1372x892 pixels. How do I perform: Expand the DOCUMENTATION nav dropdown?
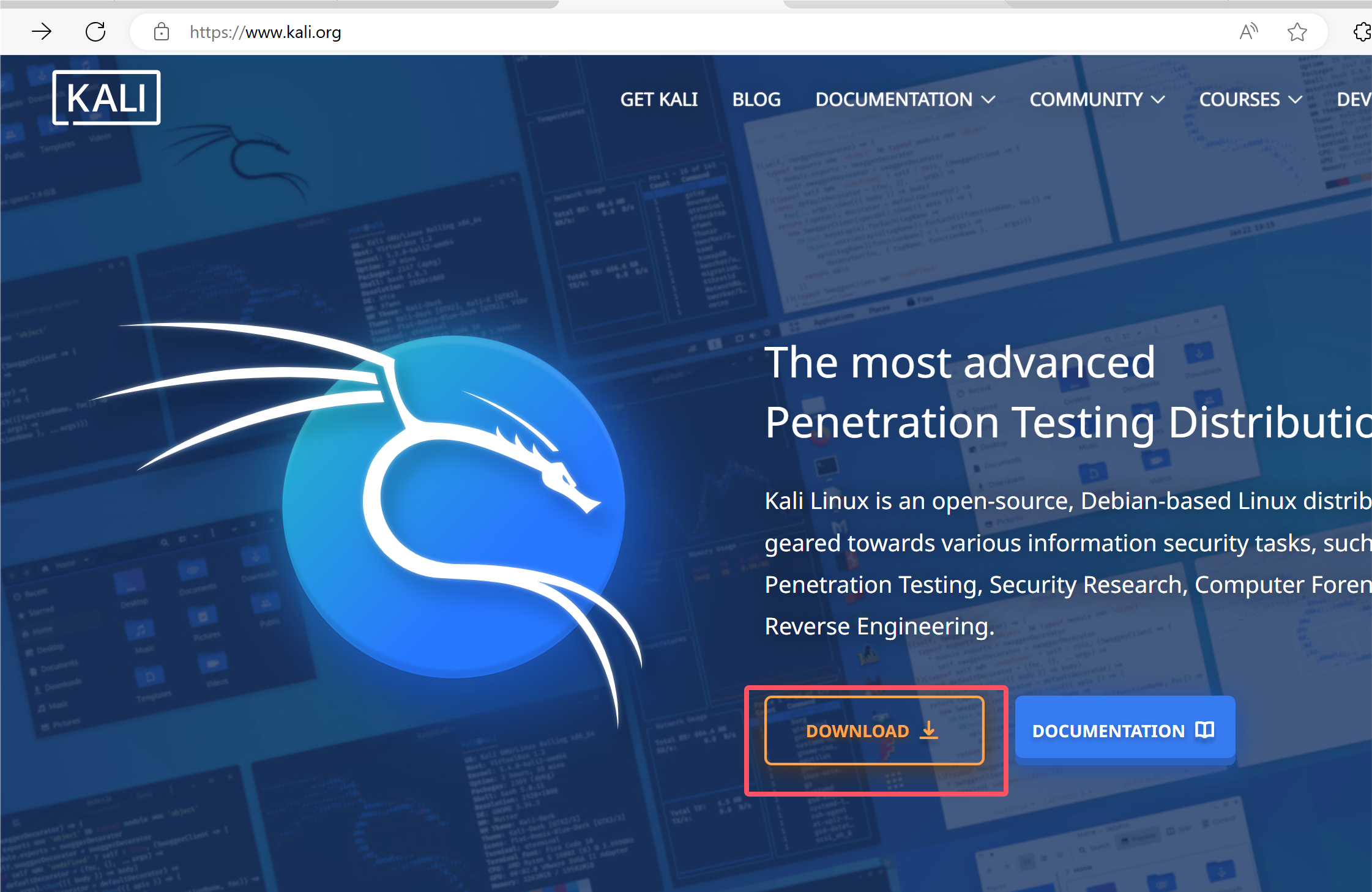coord(905,99)
